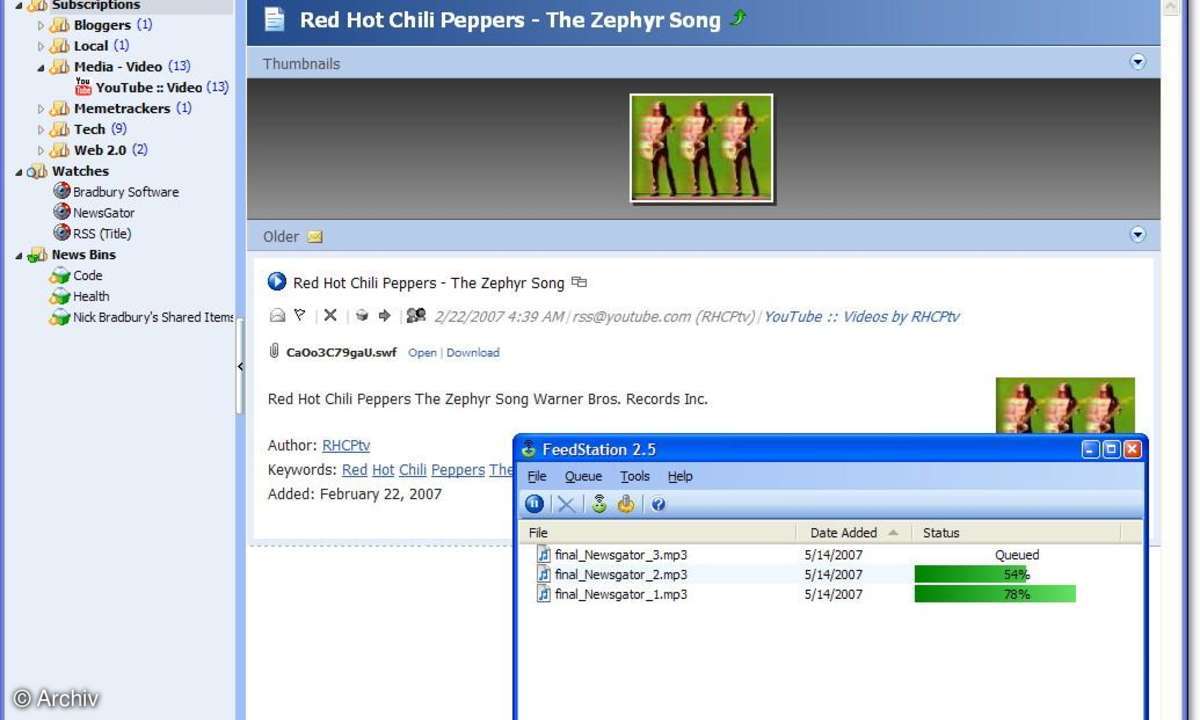Click the orange joystick icon in FeedStation toolbar

(626, 504)
